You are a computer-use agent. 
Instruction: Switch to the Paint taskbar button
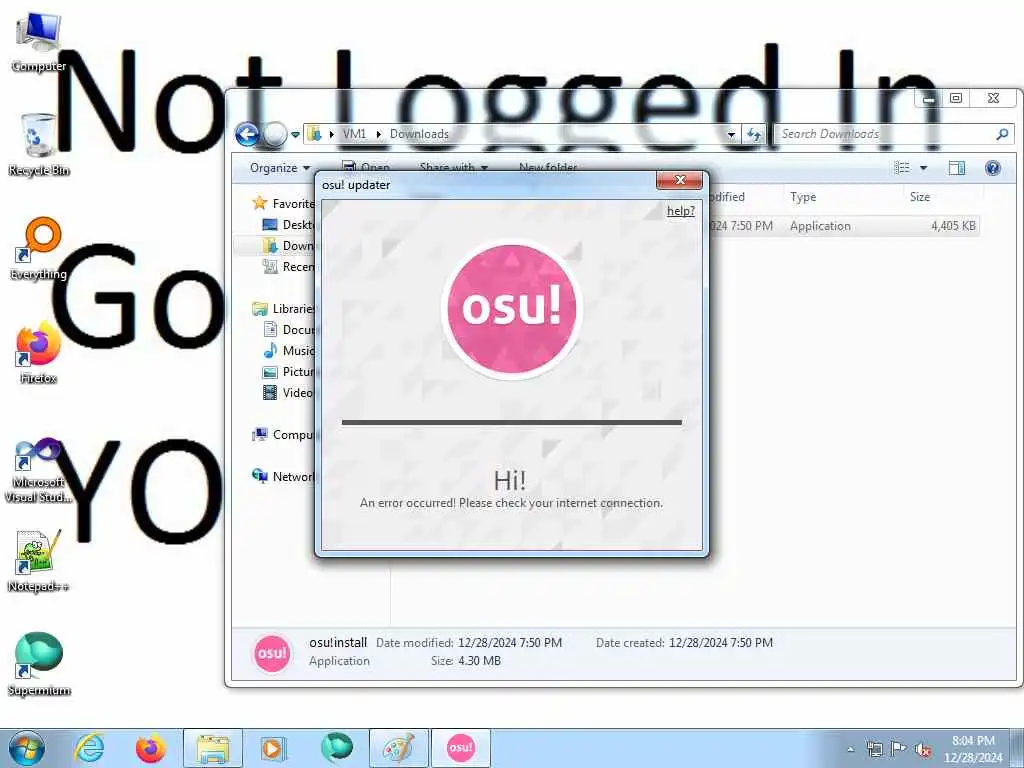(x=398, y=748)
